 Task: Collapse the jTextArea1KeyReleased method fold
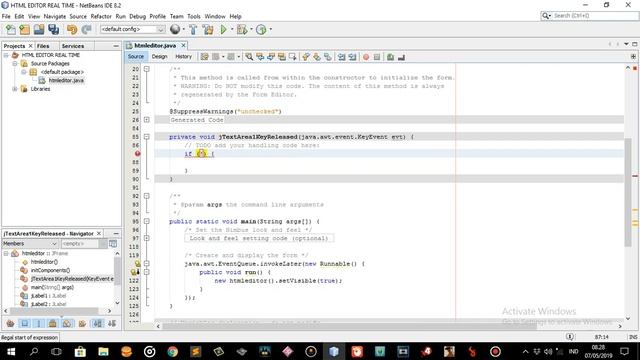(x=147, y=137)
